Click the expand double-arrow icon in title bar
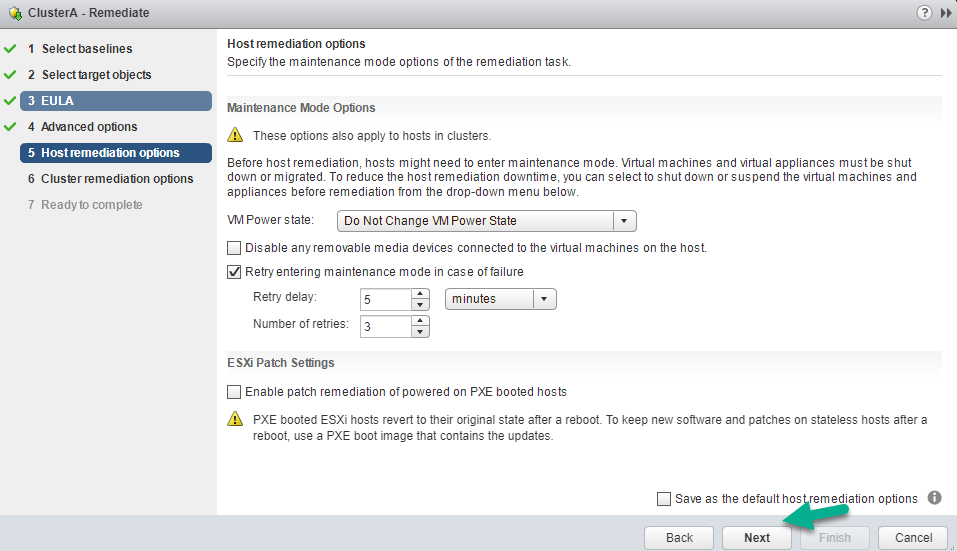 click(x=945, y=12)
